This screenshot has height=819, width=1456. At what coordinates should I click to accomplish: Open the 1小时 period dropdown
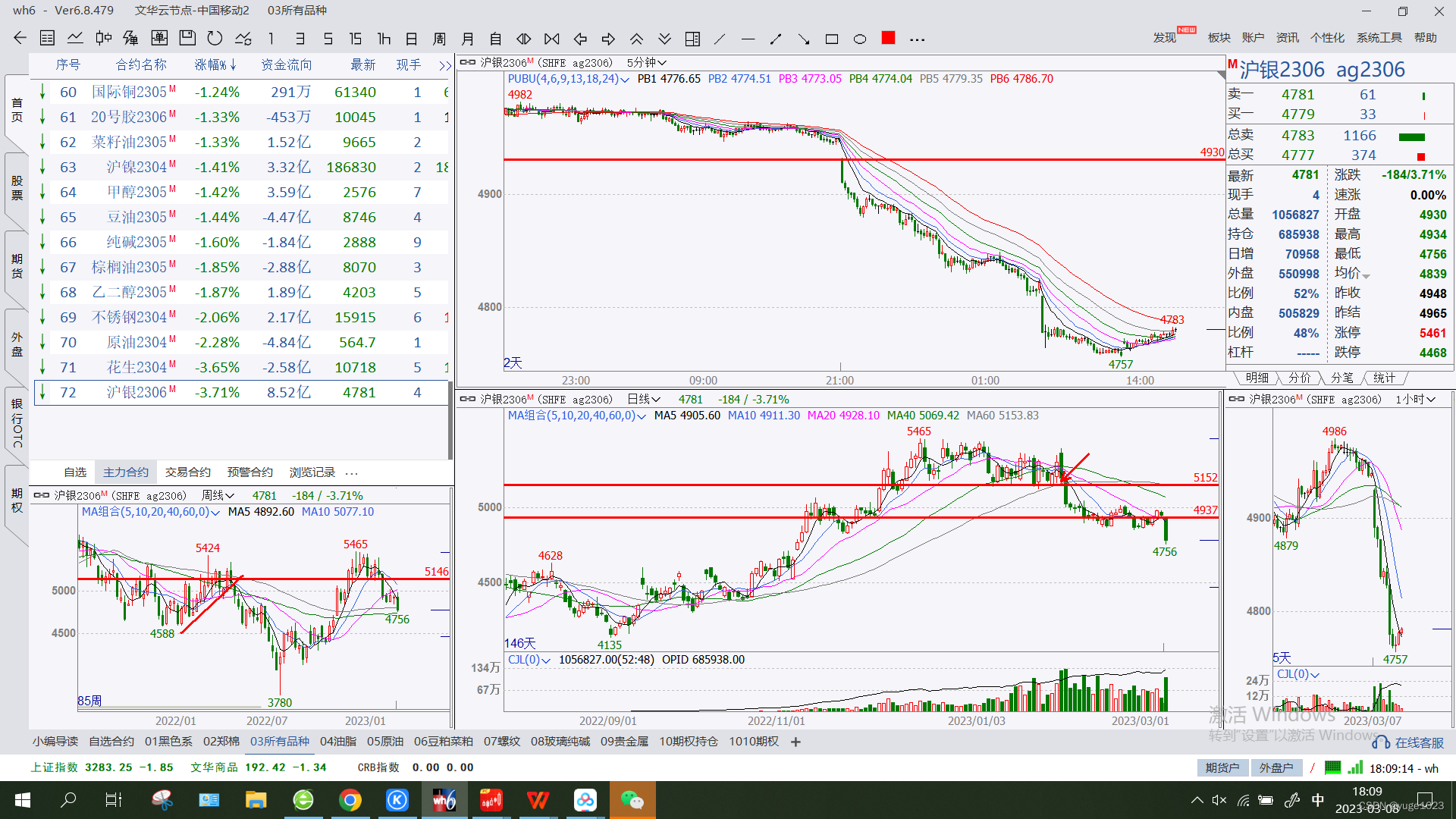click(x=1415, y=399)
